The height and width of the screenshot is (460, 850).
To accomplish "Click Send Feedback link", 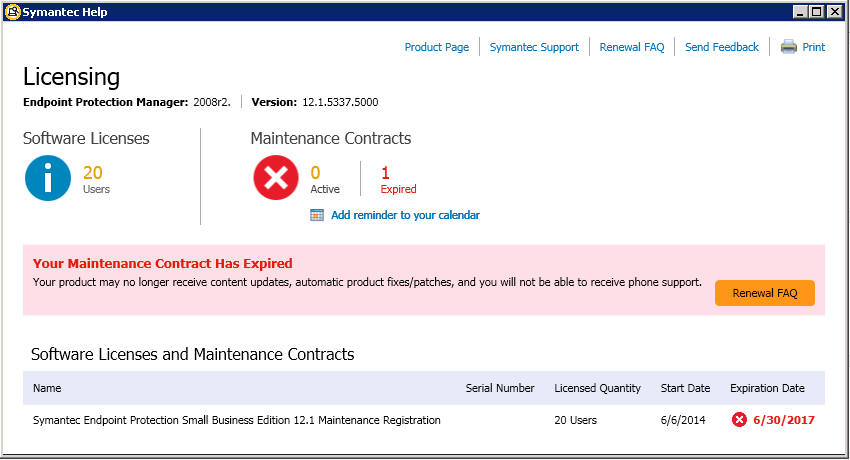I will pyautogui.click(x=722, y=47).
